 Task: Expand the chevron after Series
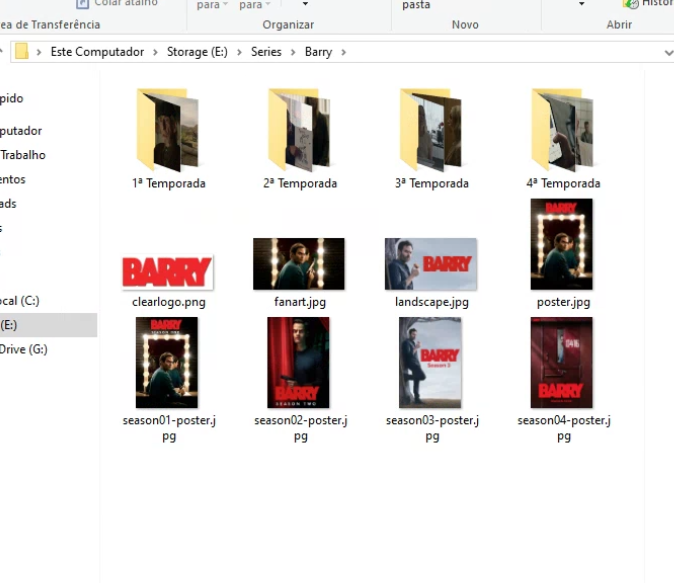click(x=293, y=52)
